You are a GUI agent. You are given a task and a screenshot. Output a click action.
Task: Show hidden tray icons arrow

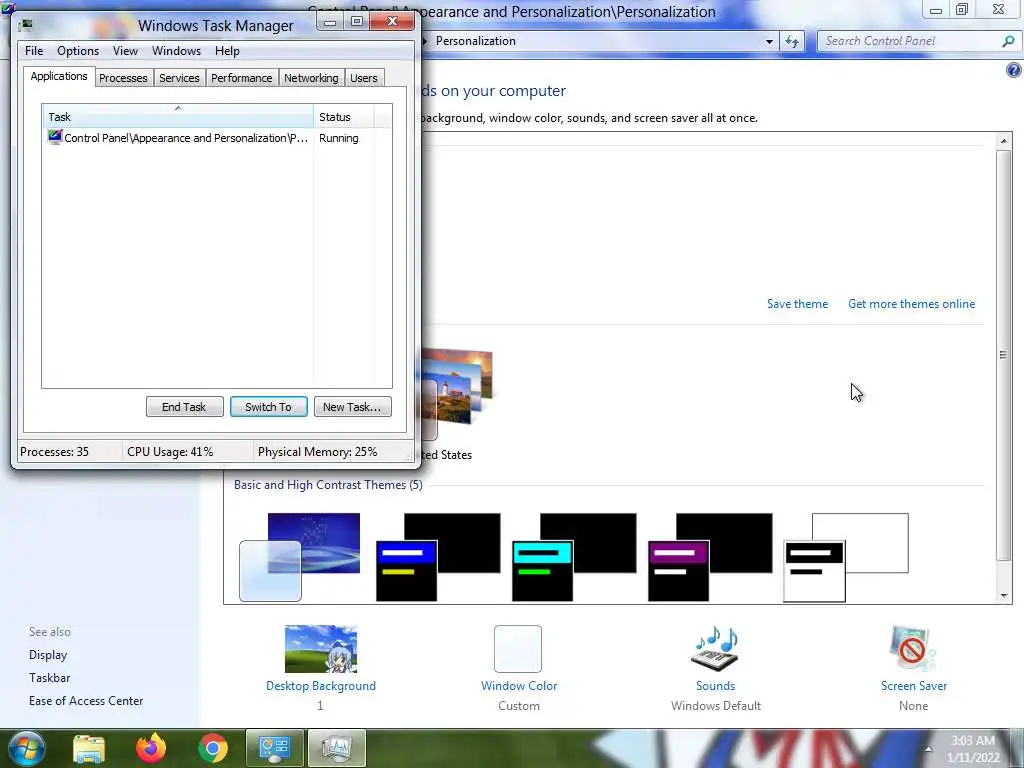(928, 749)
